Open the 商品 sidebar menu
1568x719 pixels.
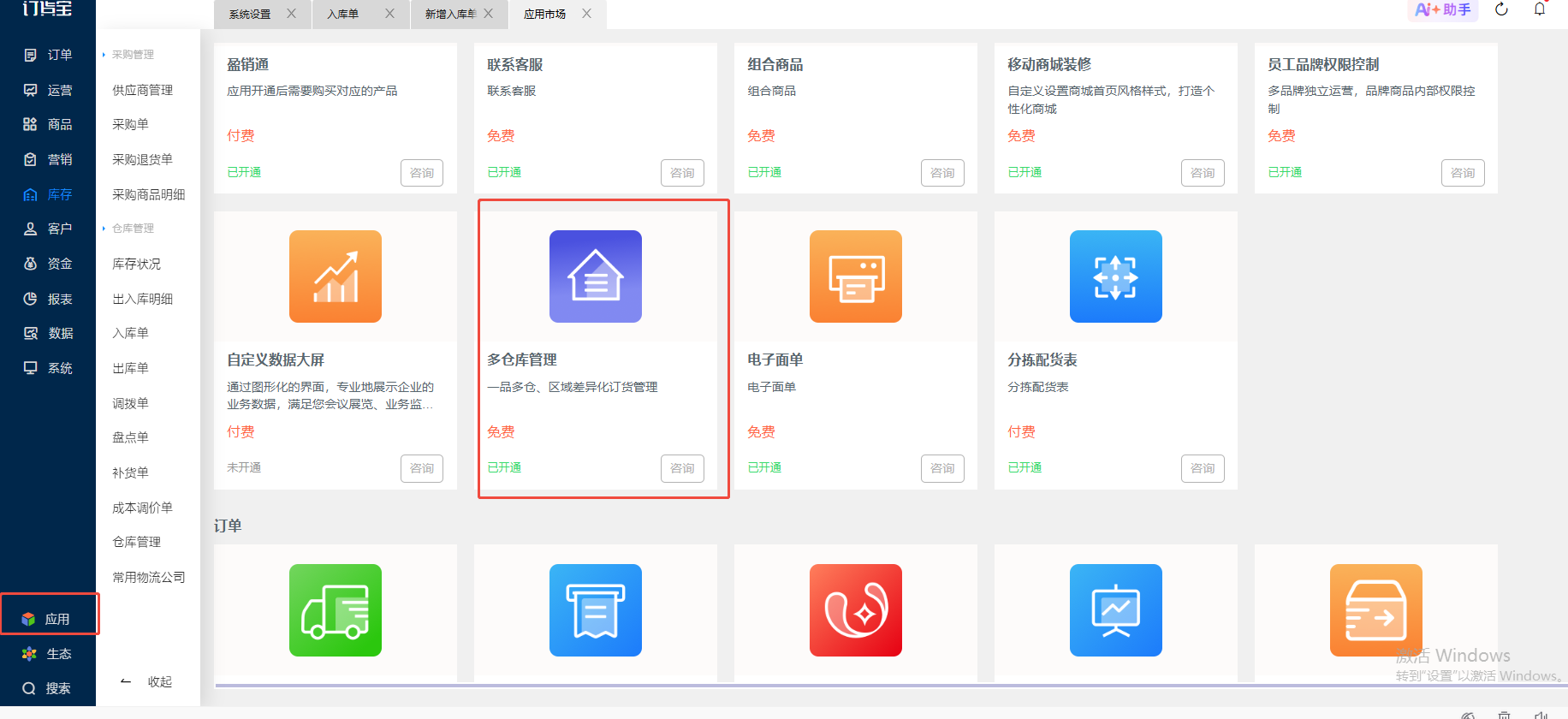pyautogui.click(x=48, y=124)
